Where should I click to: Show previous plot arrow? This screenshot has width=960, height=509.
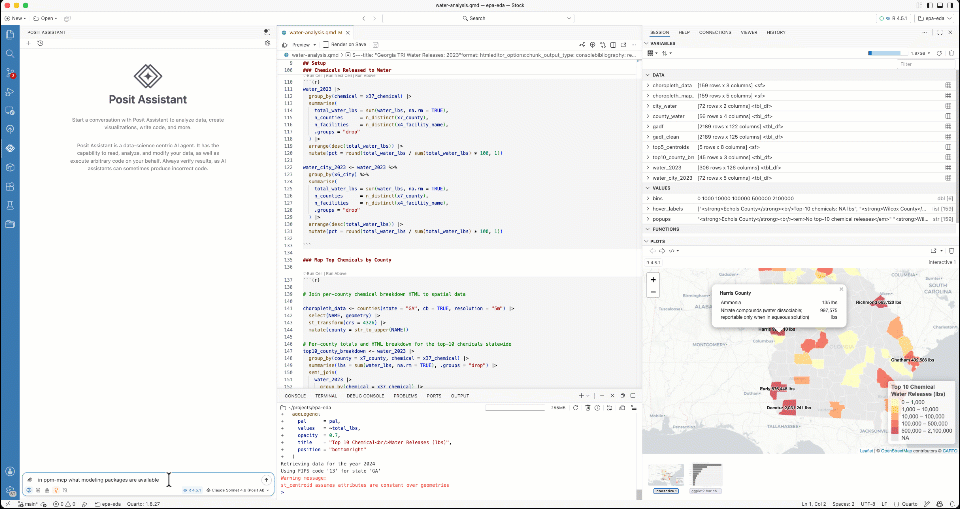click(653, 251)
